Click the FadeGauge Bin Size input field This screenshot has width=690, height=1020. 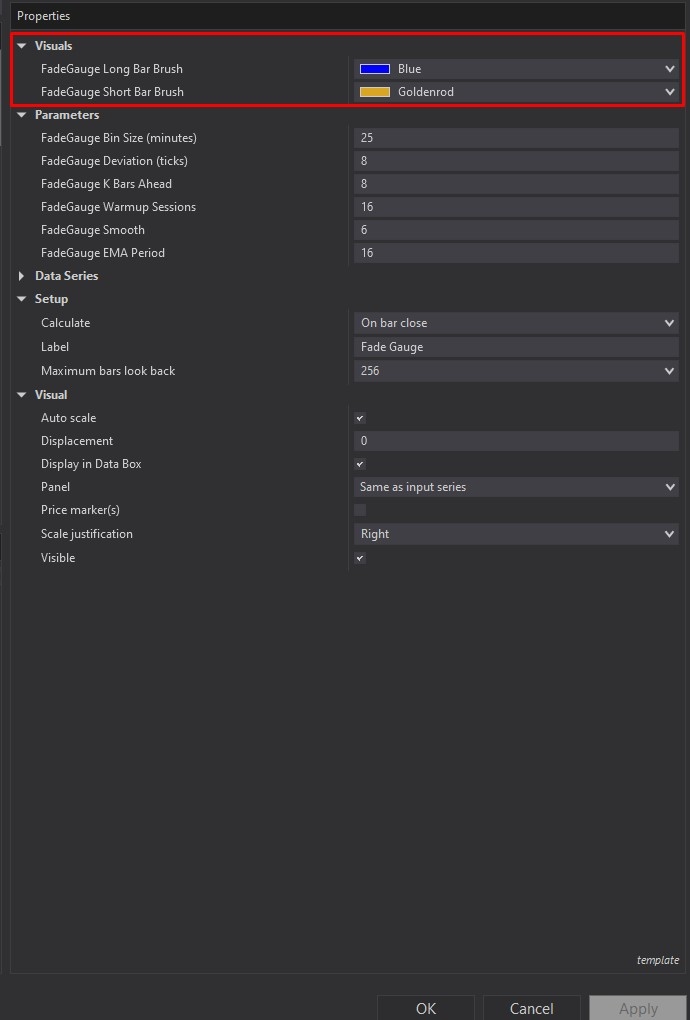[516, 138]
